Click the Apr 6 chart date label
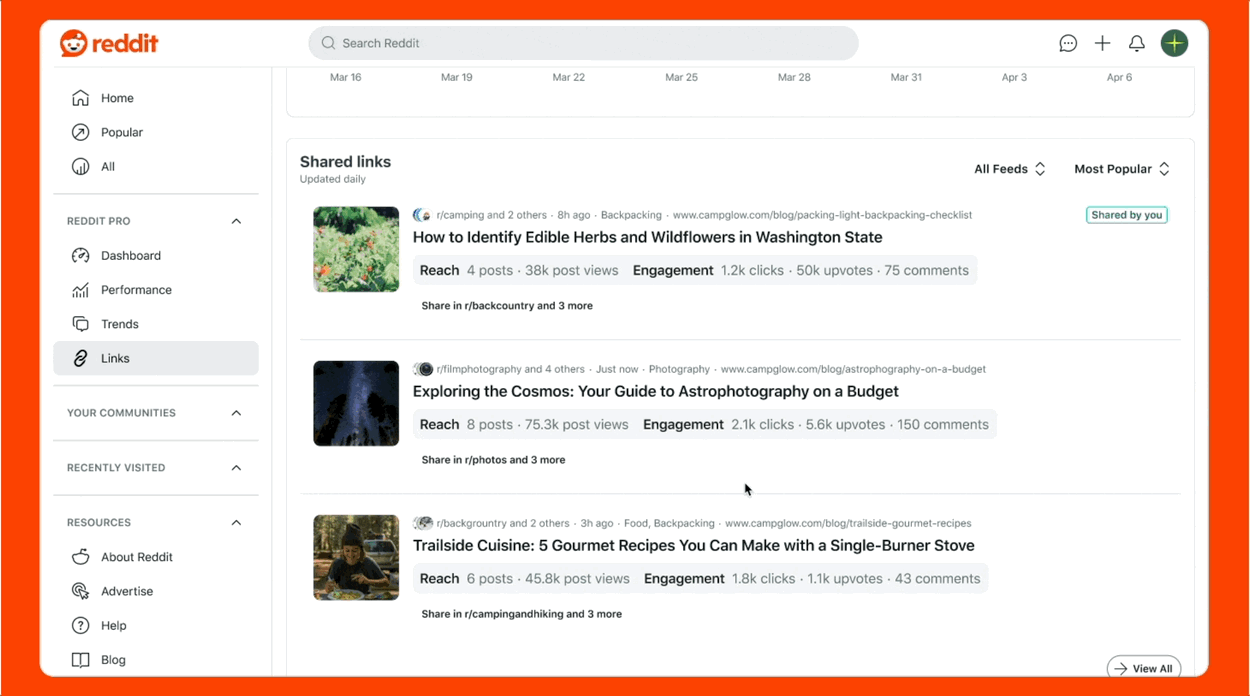 [1119, 77]
